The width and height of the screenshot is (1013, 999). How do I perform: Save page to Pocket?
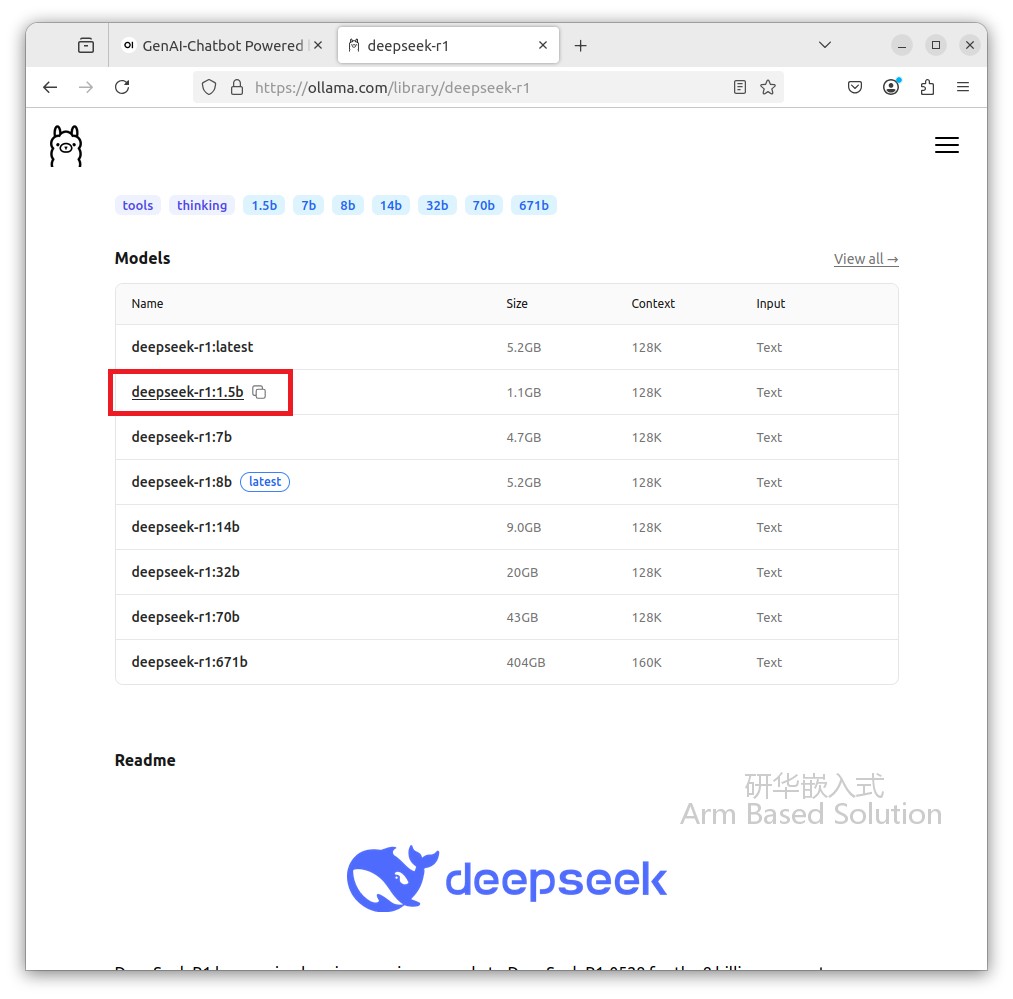[x=855, y=87]
